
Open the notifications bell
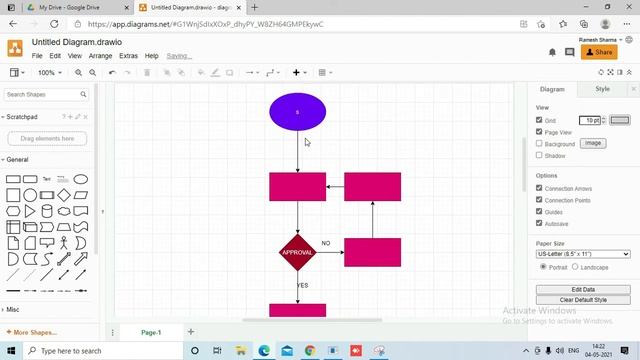pyautogui.click(x=552, y=52)
